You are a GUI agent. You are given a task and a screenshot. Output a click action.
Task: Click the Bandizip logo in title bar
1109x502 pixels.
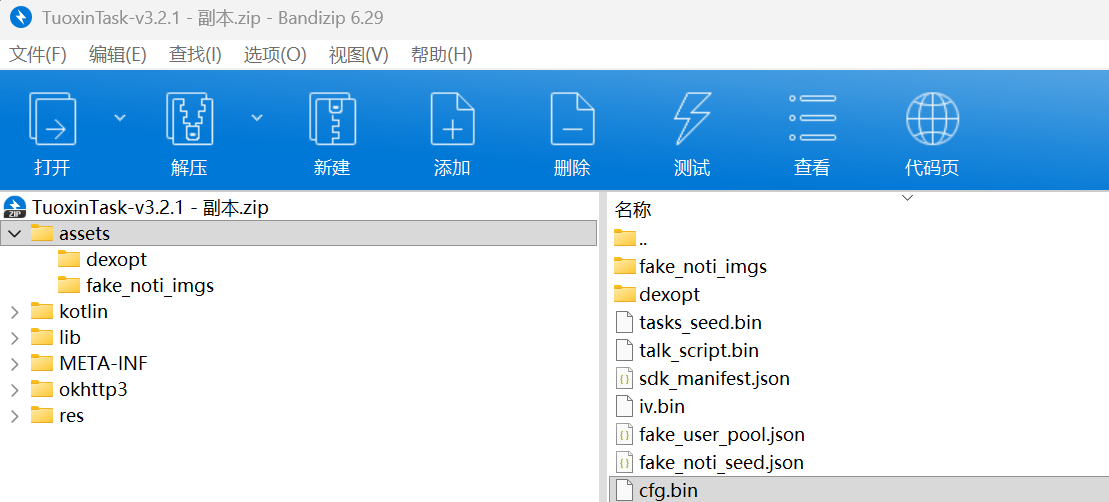coord(22,17)
